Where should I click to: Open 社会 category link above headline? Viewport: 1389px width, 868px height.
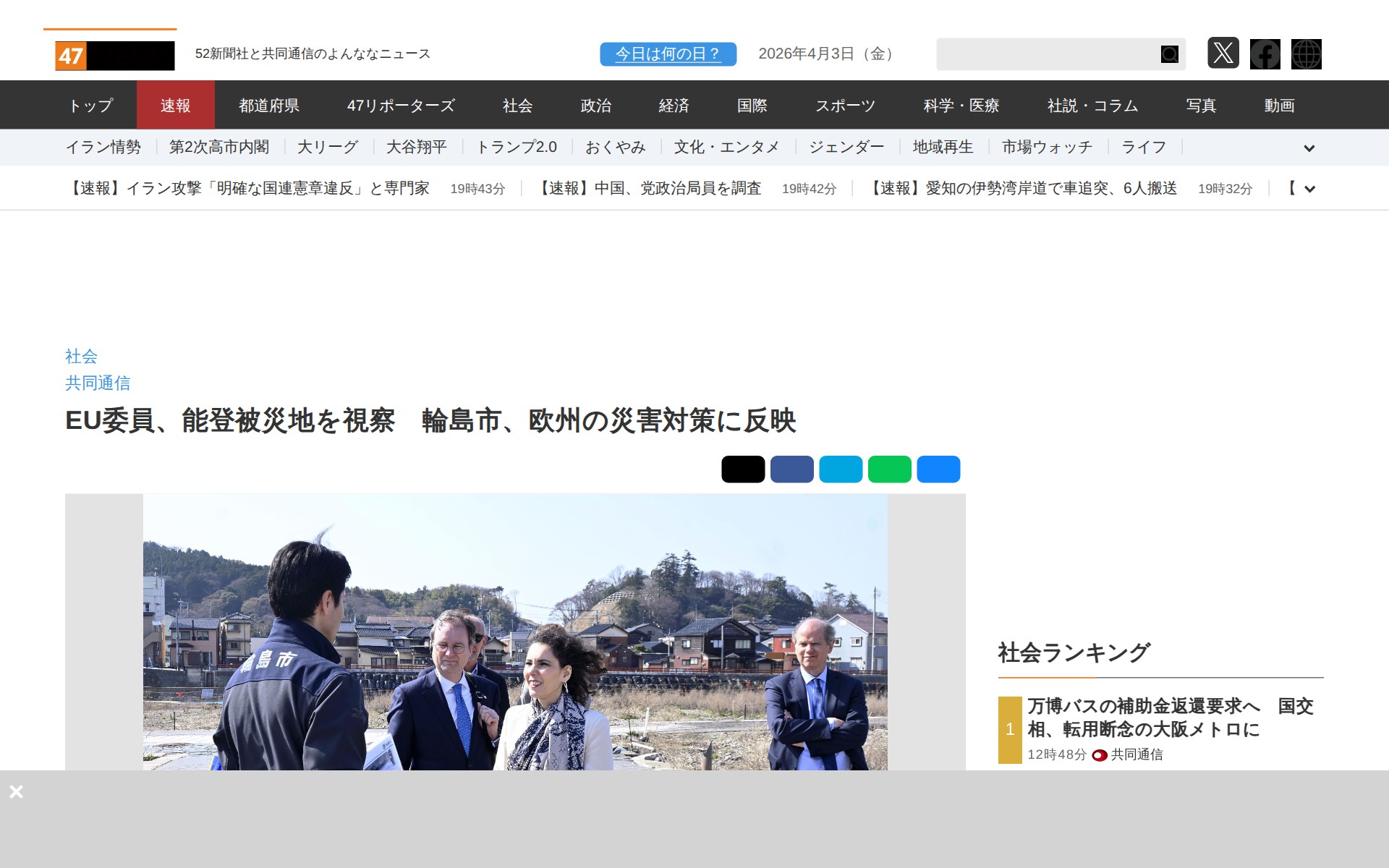point(81,356)
